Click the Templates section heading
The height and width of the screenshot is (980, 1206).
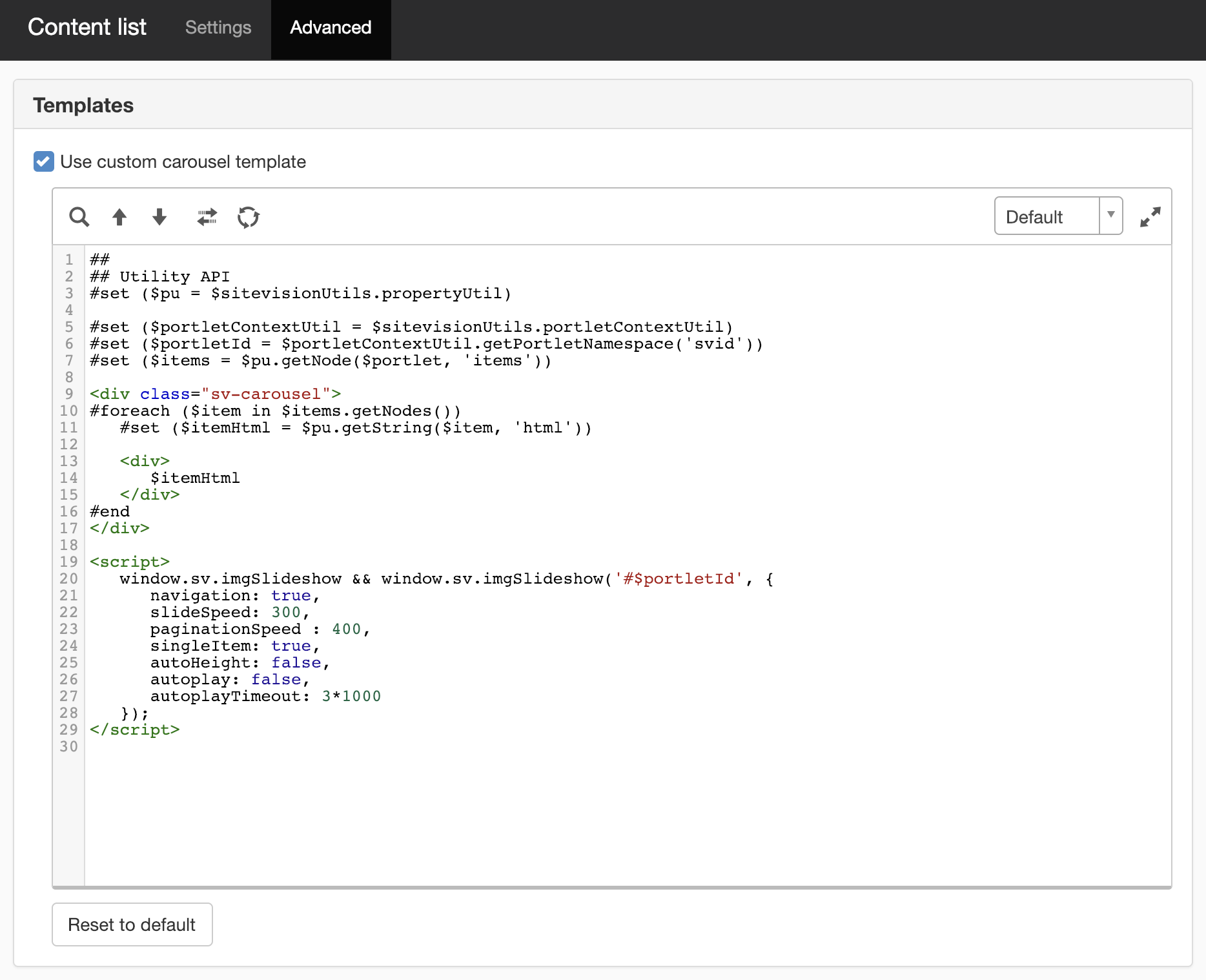point(83,105)
